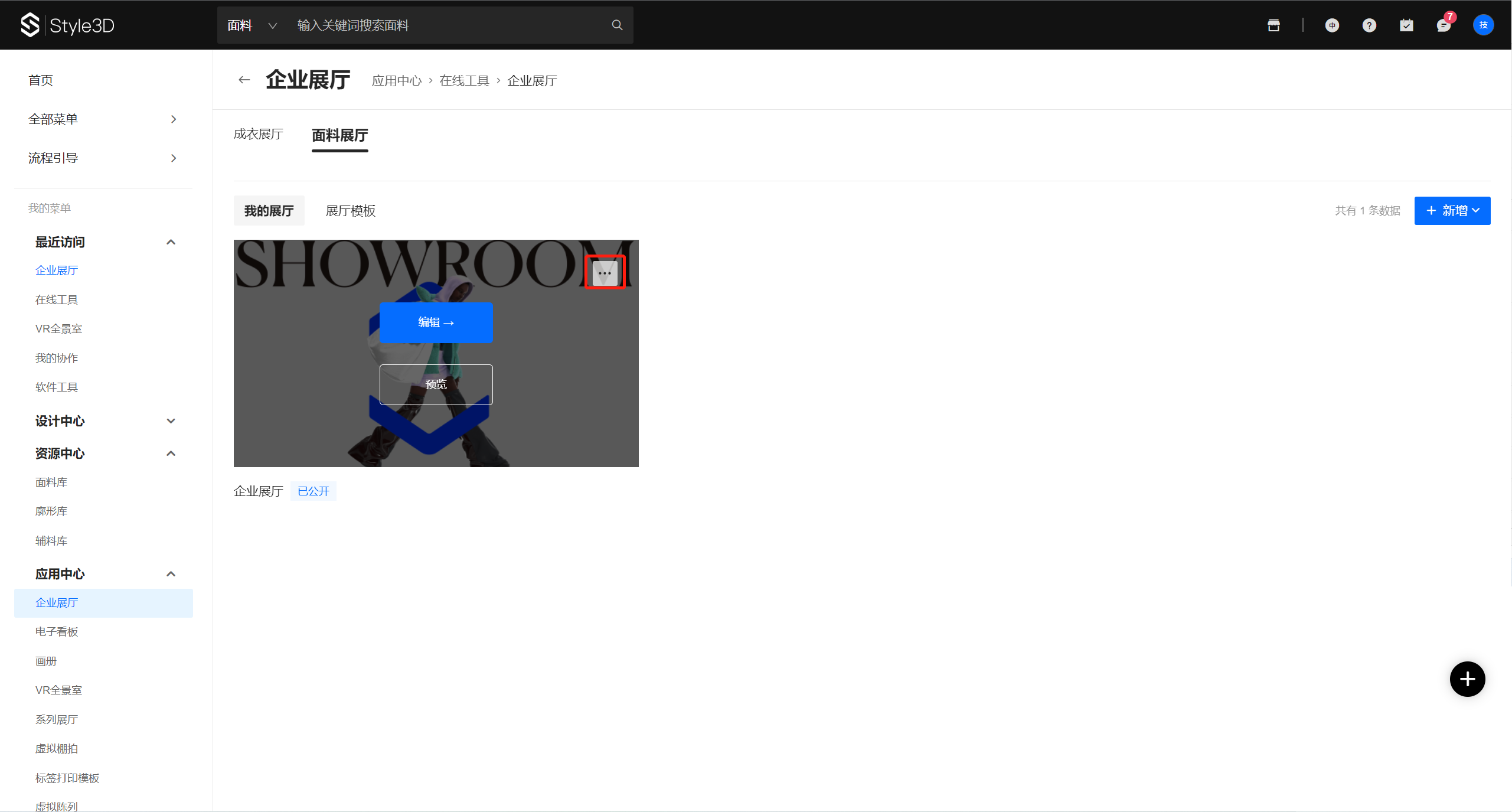Click the blue 编辑 button
Screen dimensions: 1512x812
coord(436,322)
